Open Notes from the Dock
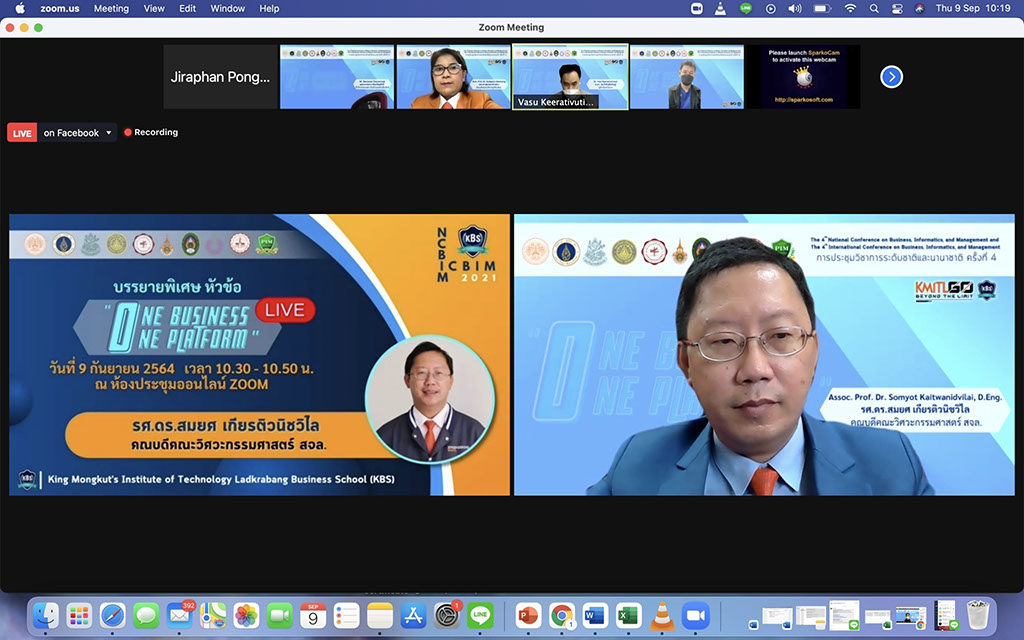Viewport: 1024px width, 640px height. (379, 616)
